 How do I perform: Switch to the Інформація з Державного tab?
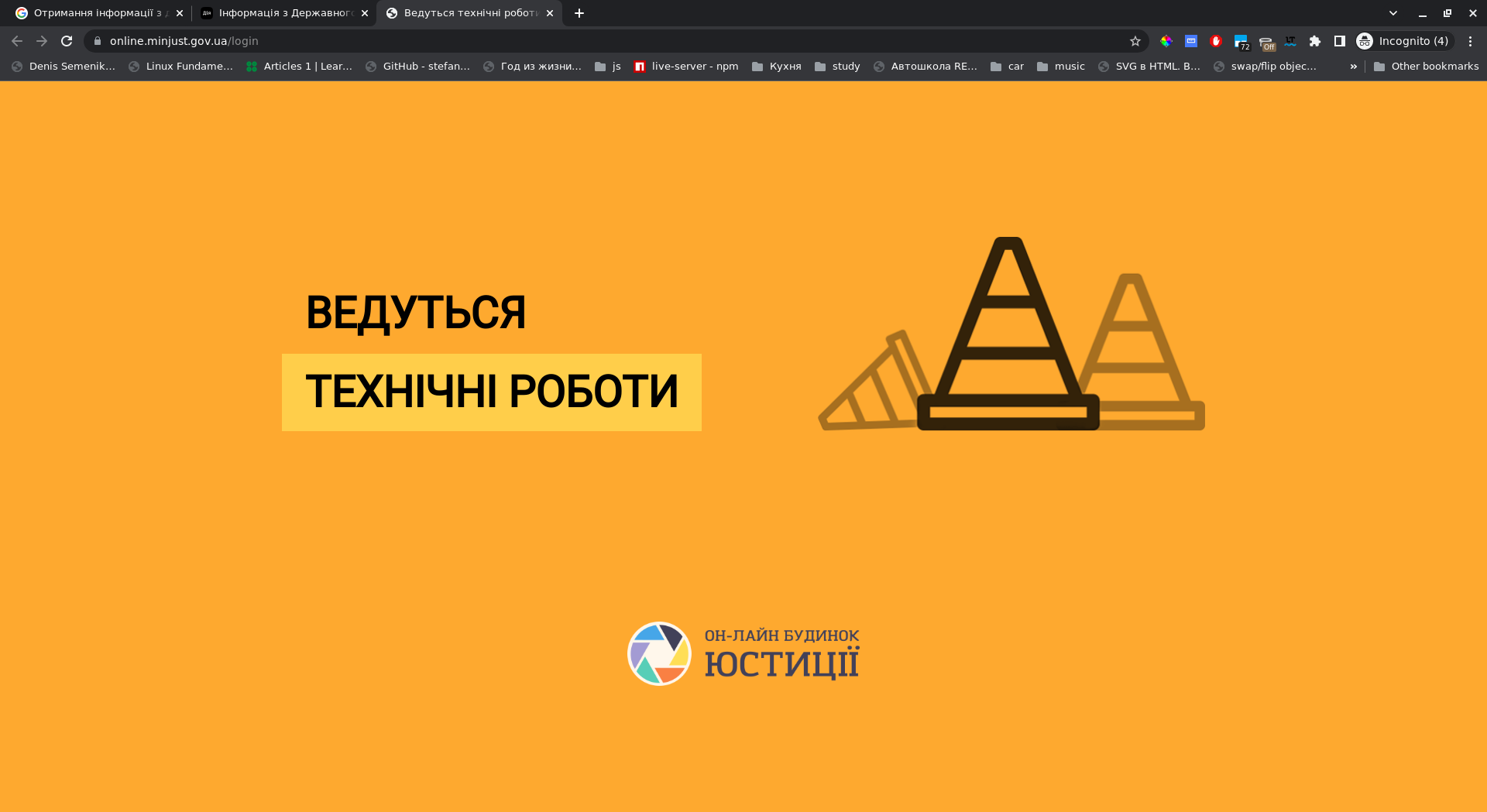[x=283, y=13]
